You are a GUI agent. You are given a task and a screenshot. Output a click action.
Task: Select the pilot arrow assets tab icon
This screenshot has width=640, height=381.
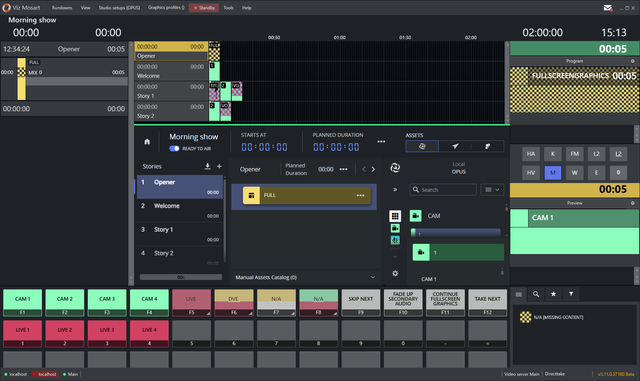(455, 146)
